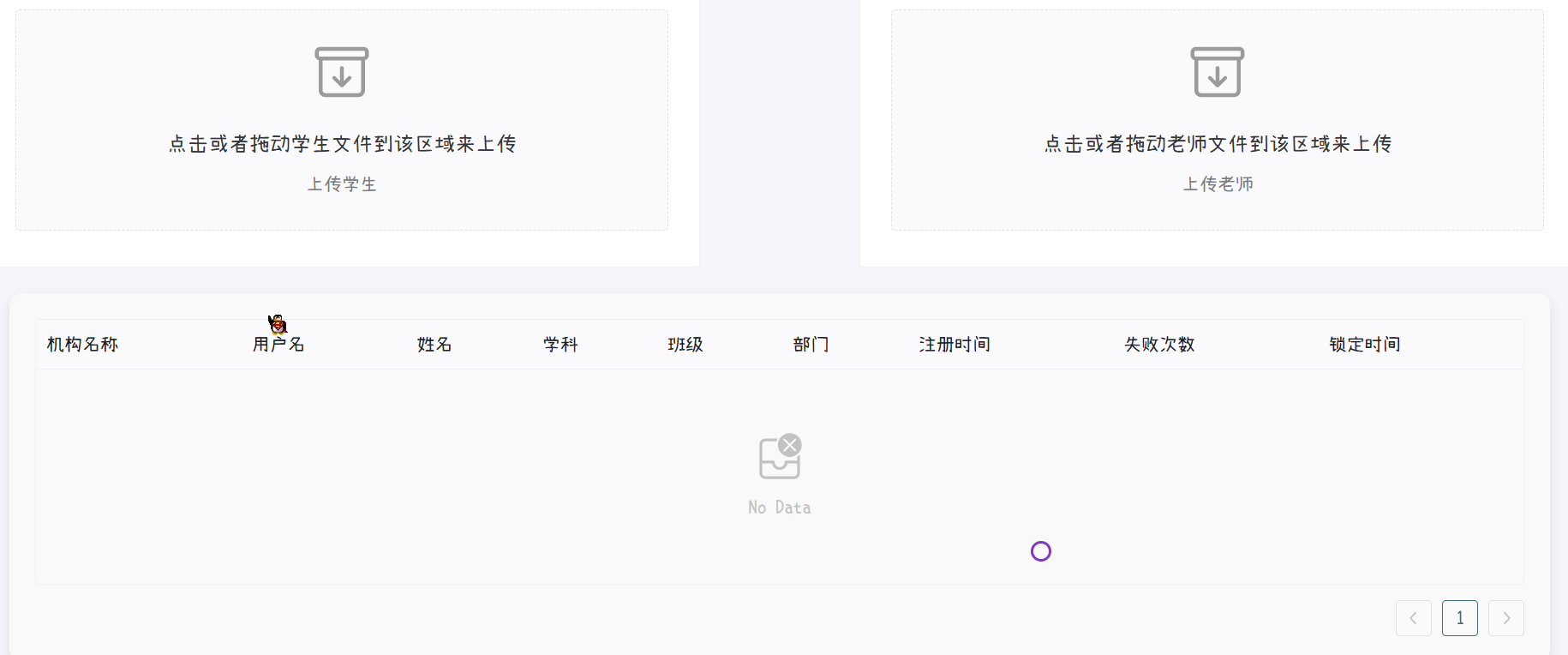Image resolution: width=1568 pixels, height=655 pixels.
Task: Click the No Data label
Action: 780,508
